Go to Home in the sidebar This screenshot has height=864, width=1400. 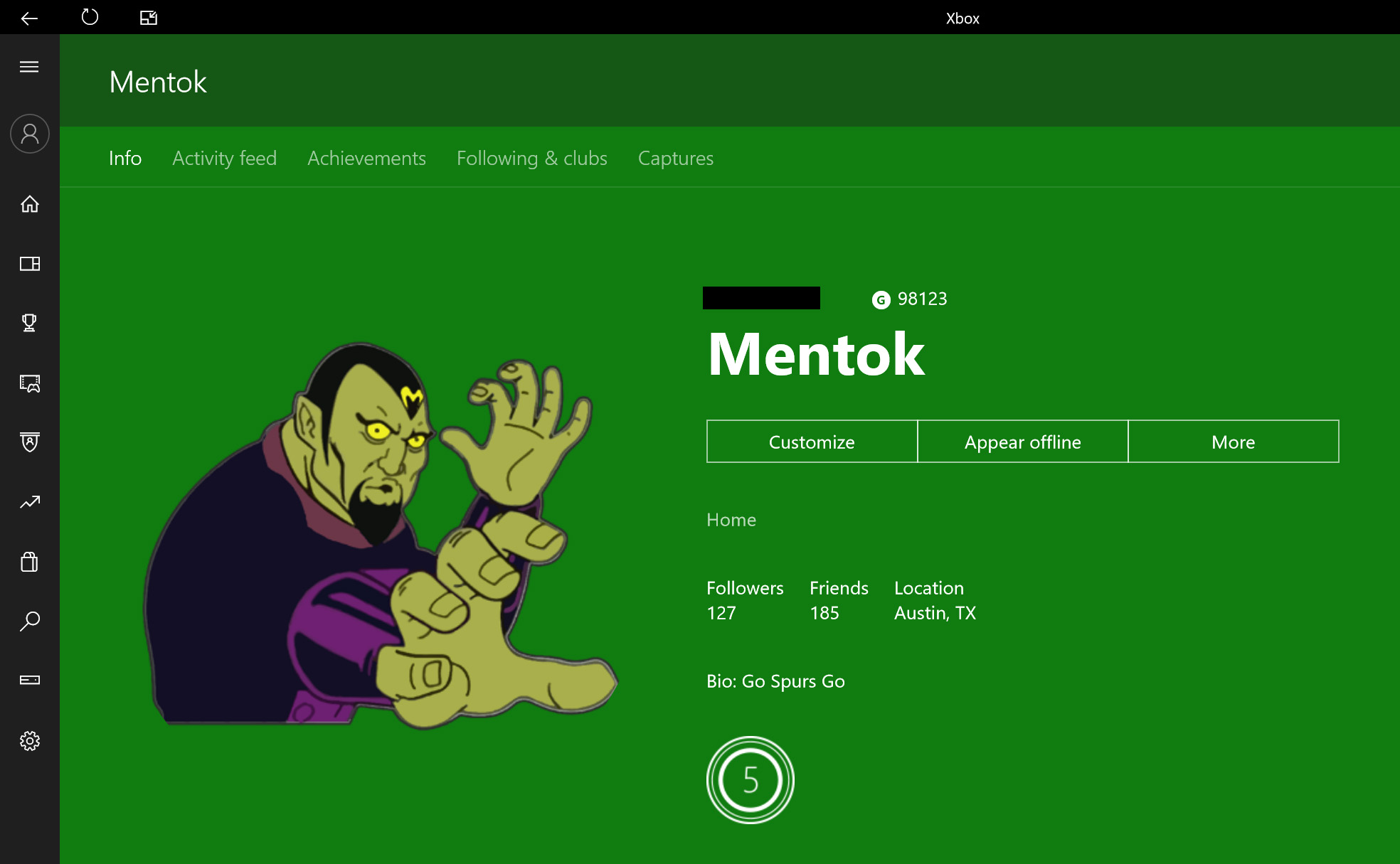pos(29,204)
